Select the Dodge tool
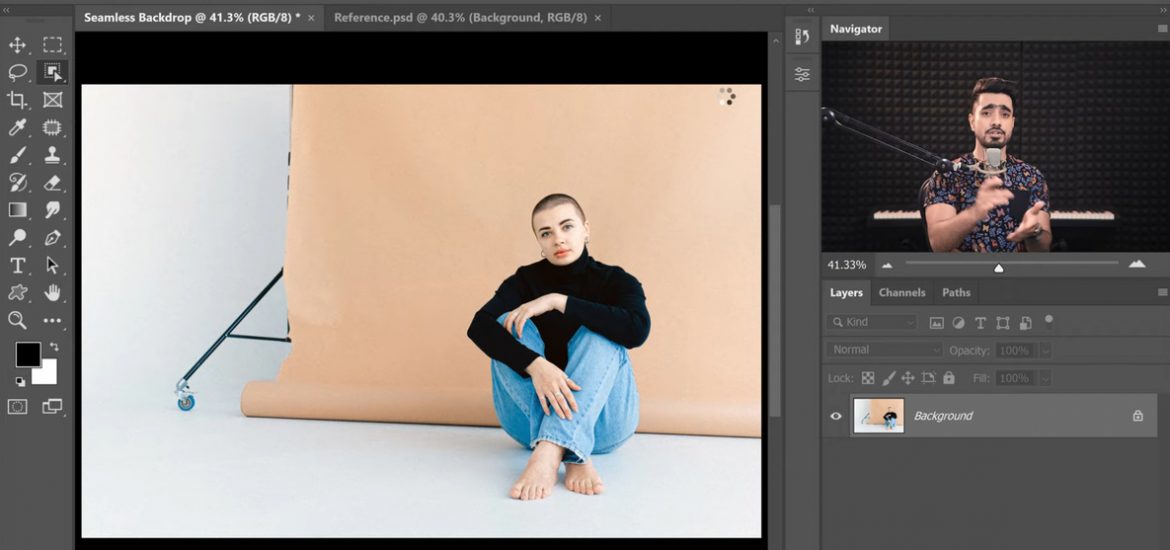The width and height of the screenshot is (1170, 550). [17, 237]
